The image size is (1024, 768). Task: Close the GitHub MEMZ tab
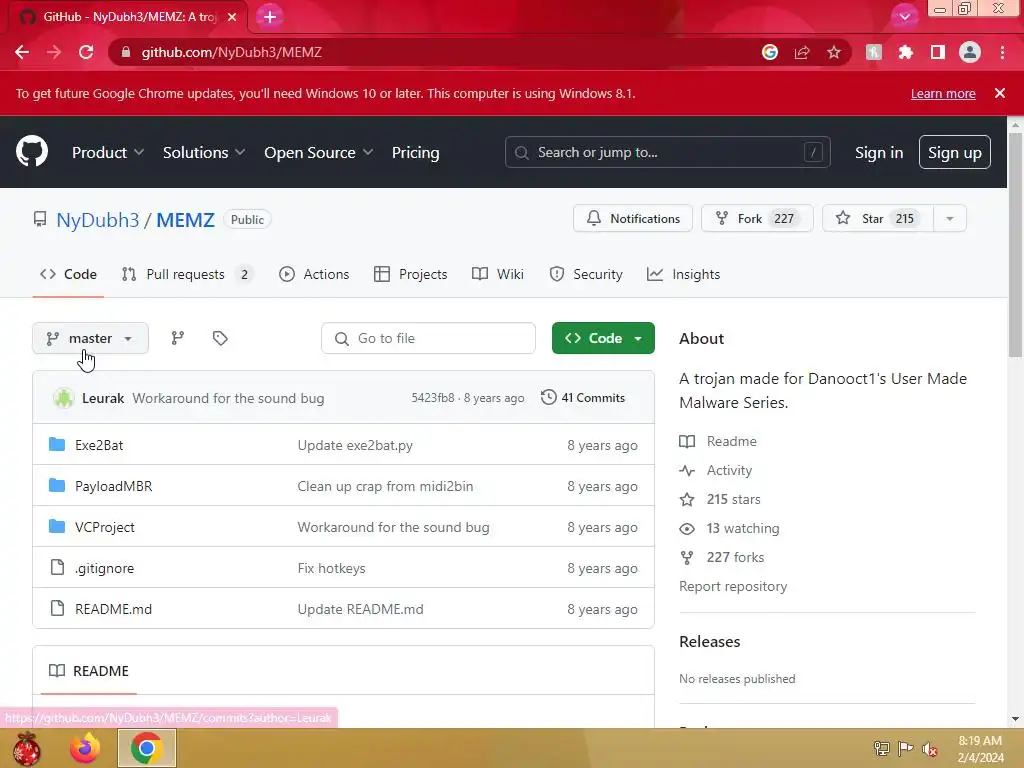(232, 17)
